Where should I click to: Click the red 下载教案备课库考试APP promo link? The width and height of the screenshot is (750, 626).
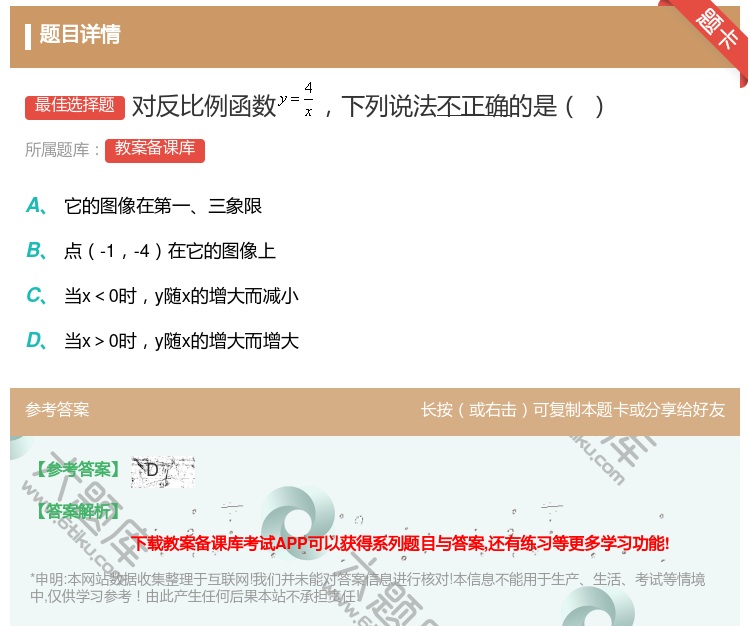pyautogui.click(x=400, y=544)
